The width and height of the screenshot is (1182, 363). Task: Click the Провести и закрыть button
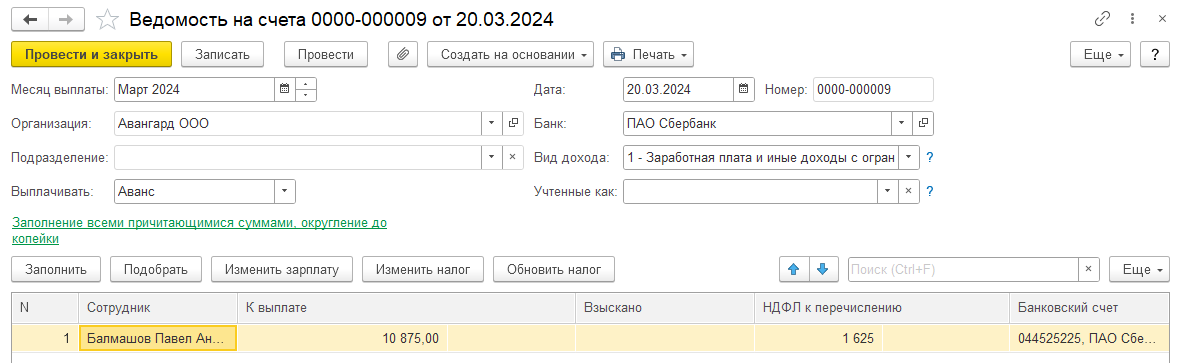91,54
